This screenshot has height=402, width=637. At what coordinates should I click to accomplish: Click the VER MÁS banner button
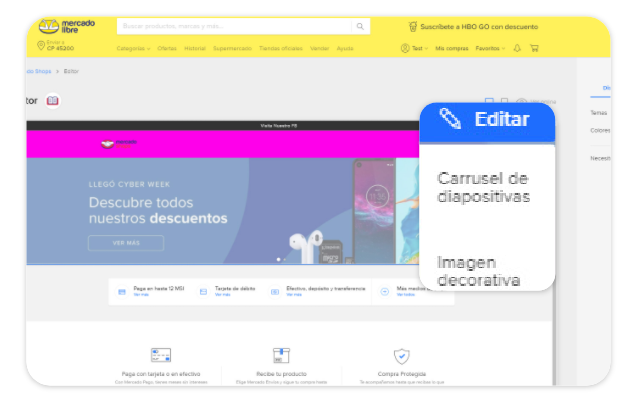pos(126,243)
